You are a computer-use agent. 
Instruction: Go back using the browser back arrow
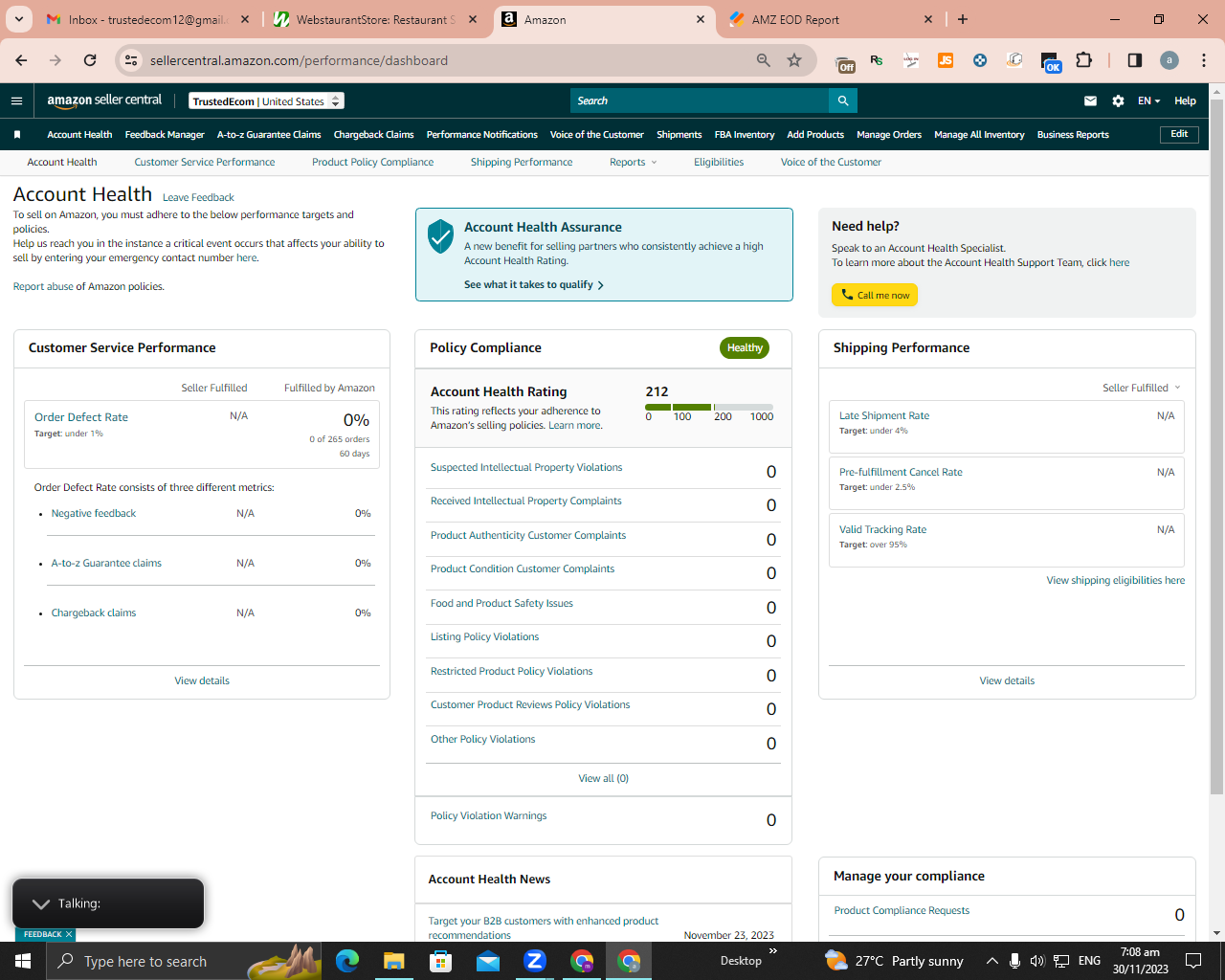coord(21,60)
